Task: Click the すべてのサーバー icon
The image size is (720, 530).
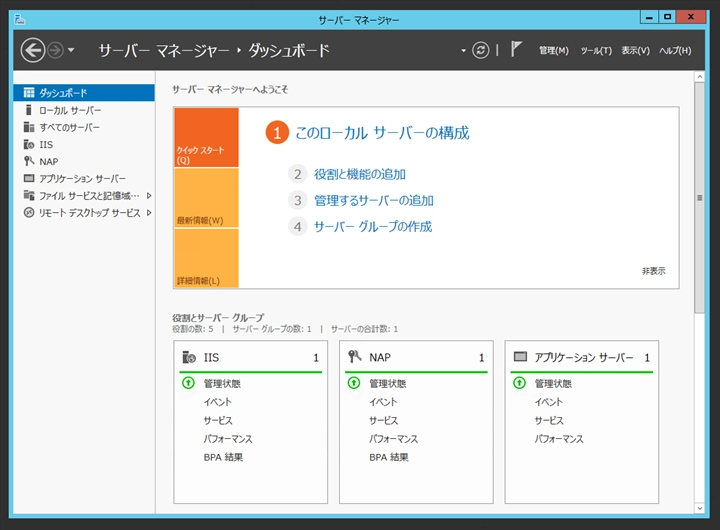Action: coord(29,127)
